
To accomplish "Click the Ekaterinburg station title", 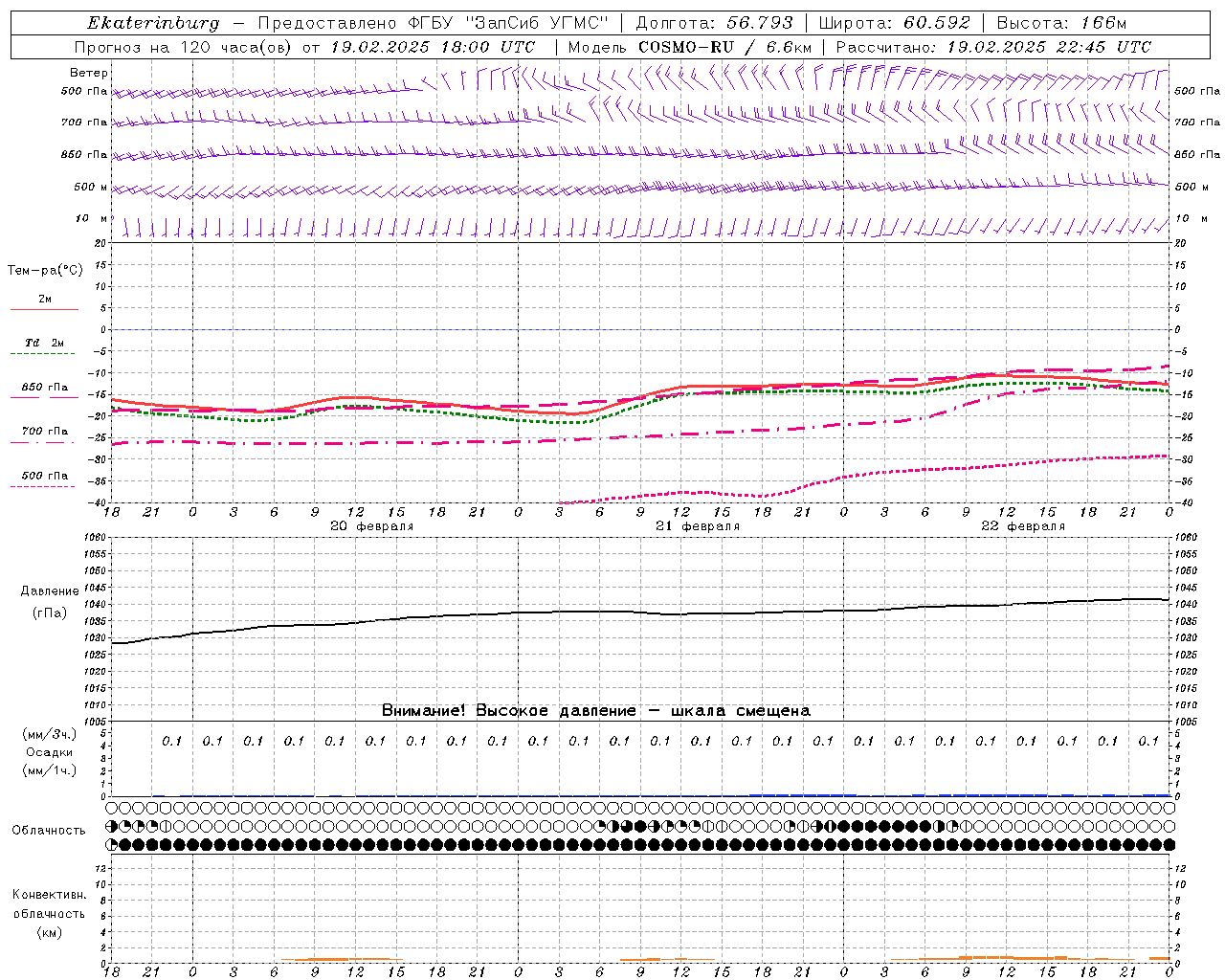I will [x=153, y=23].
